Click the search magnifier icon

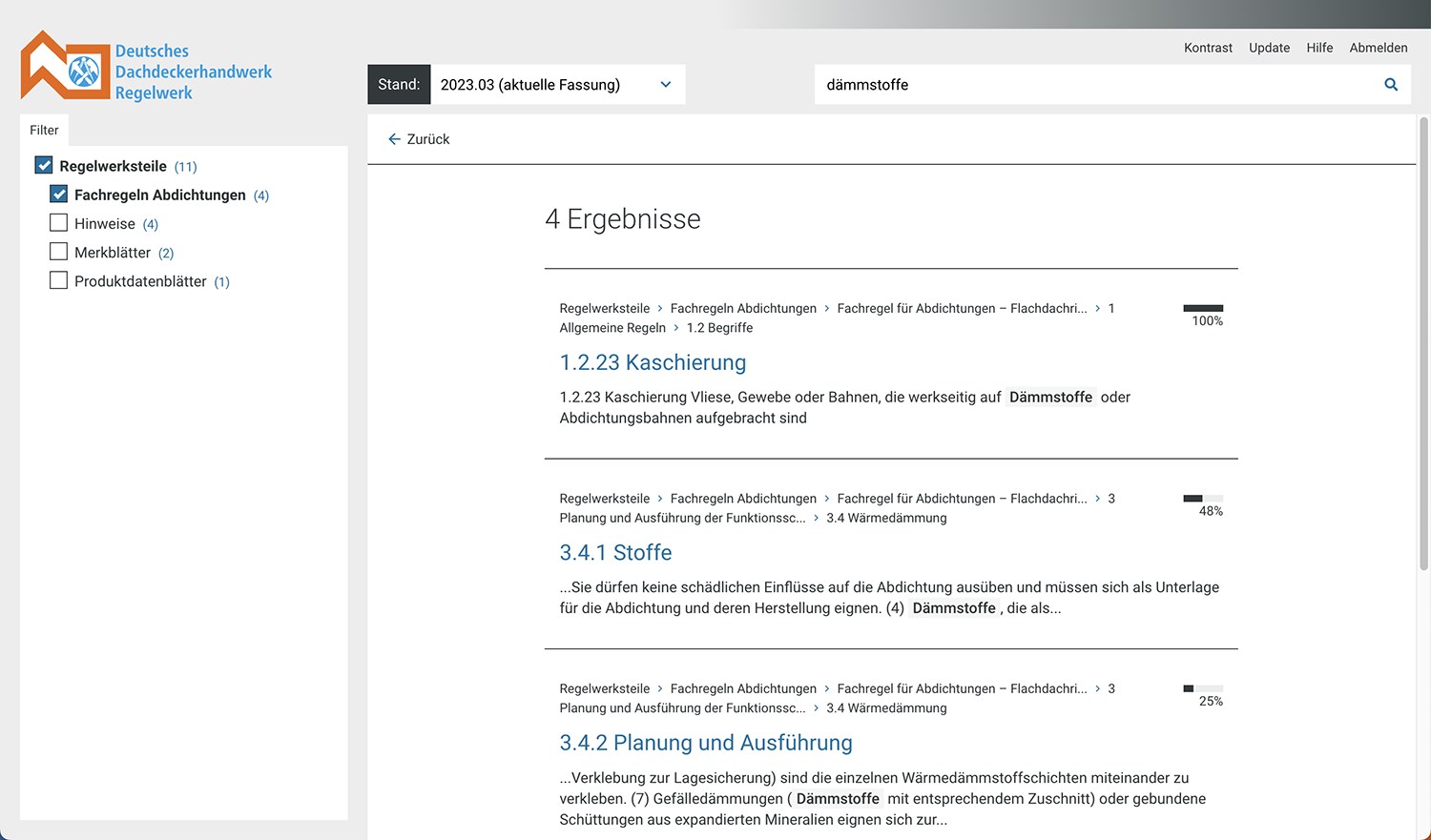pos(1391,85)
